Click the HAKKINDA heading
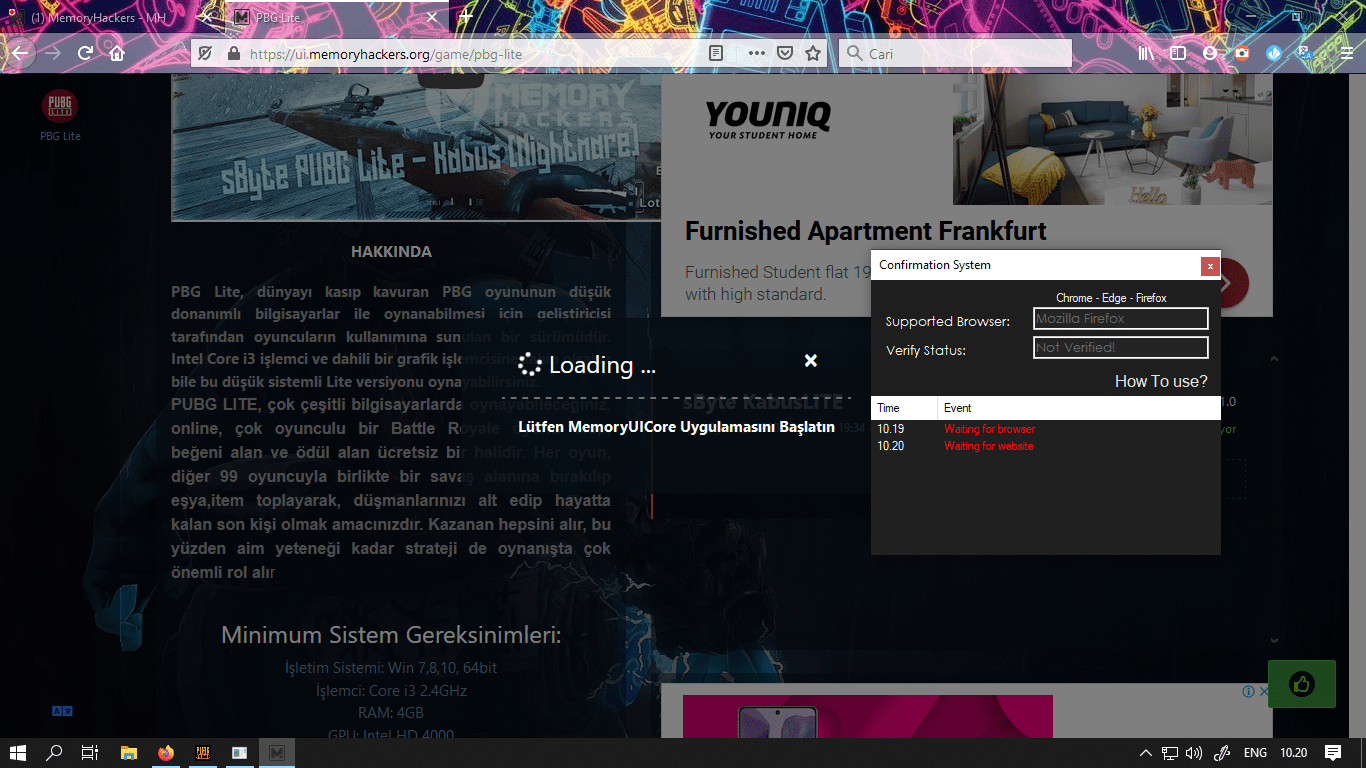The image size is (1366, 768). (391, 252)
